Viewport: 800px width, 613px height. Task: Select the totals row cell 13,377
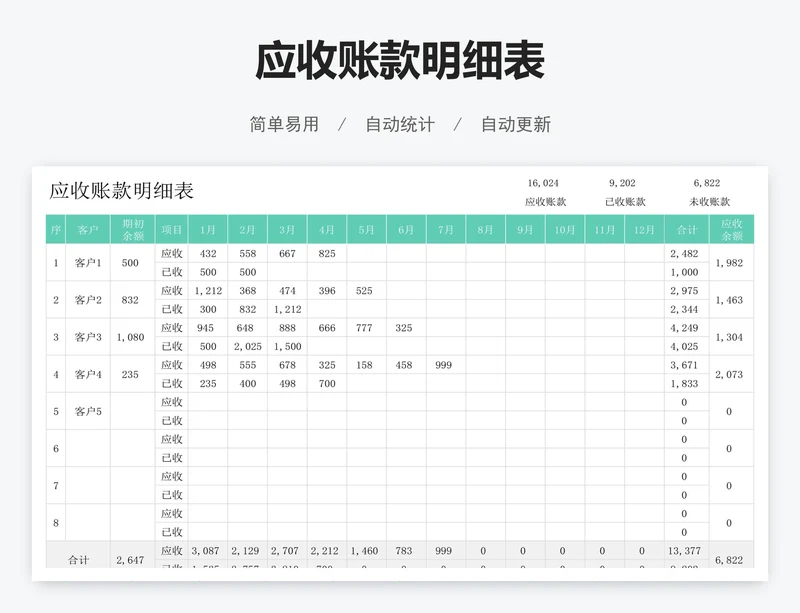687,551
